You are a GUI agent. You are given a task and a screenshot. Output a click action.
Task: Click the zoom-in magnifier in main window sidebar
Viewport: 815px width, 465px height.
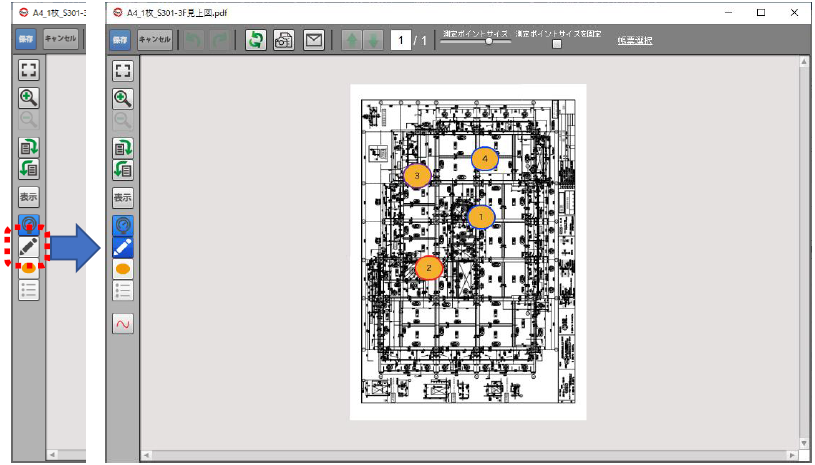click(123, 98)
